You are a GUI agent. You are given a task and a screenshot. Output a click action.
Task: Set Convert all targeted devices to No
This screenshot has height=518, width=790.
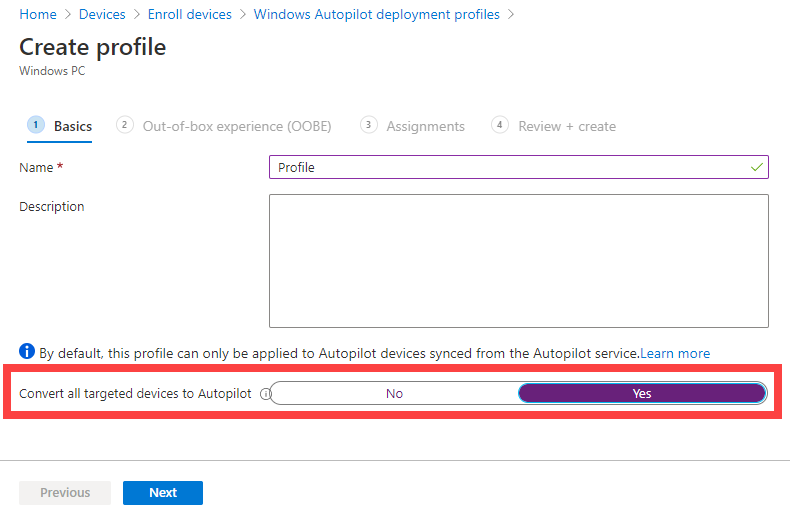(394, 394)
